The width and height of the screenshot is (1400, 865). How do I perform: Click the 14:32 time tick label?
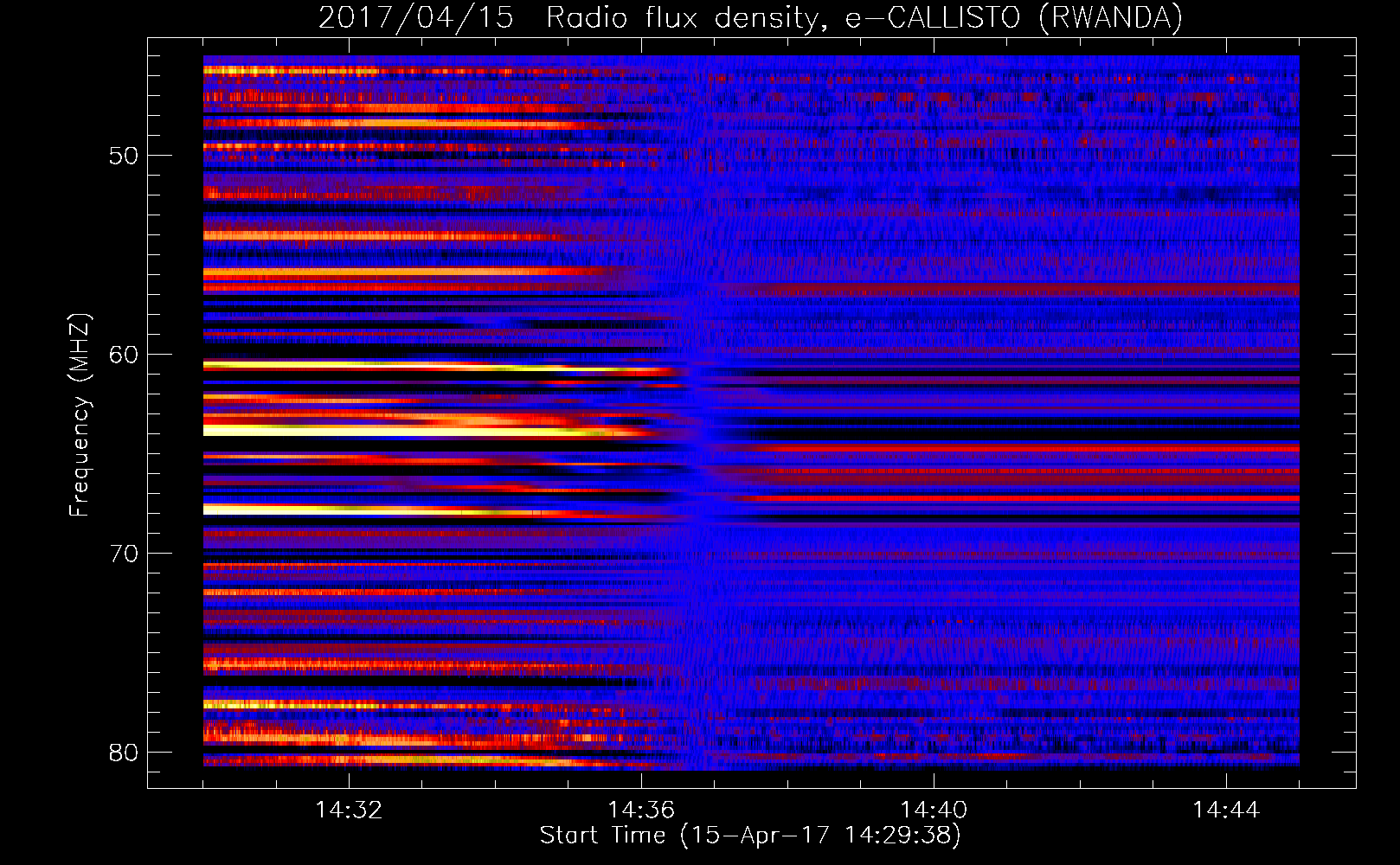349,810
